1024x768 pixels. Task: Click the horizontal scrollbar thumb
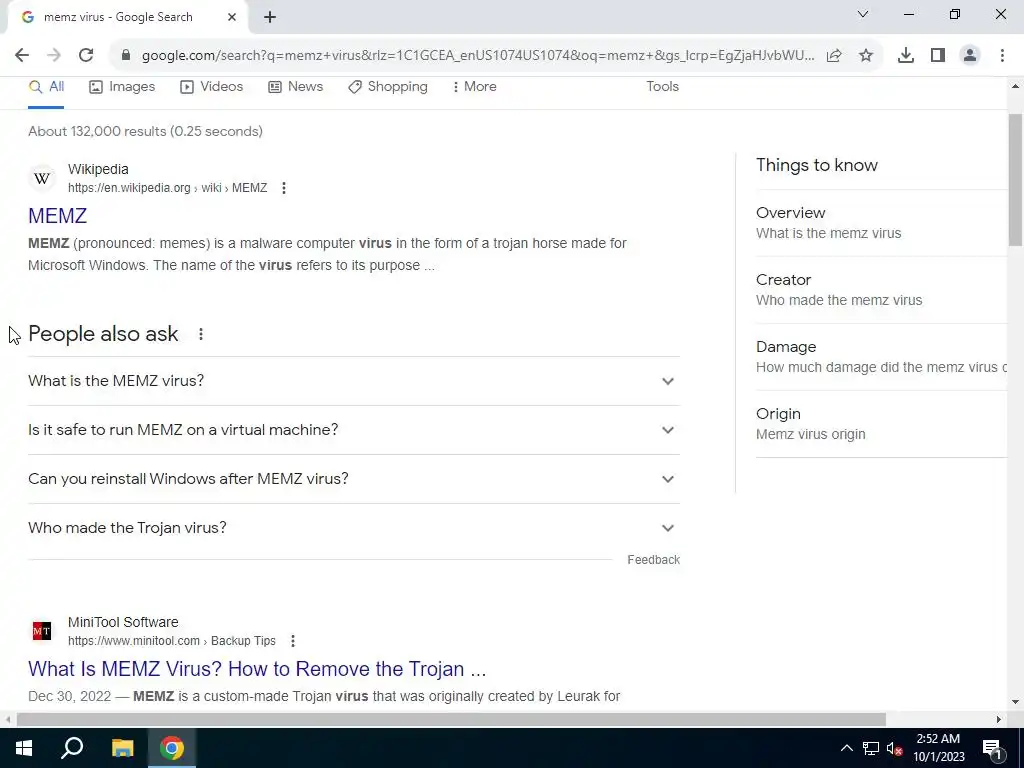point(451,719)
